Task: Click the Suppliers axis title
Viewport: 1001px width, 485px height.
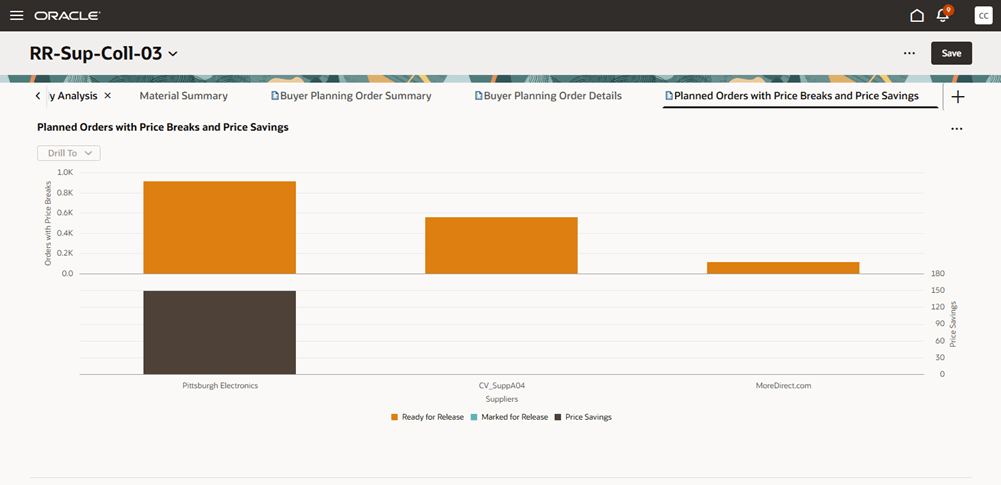Action: point(502,399)
